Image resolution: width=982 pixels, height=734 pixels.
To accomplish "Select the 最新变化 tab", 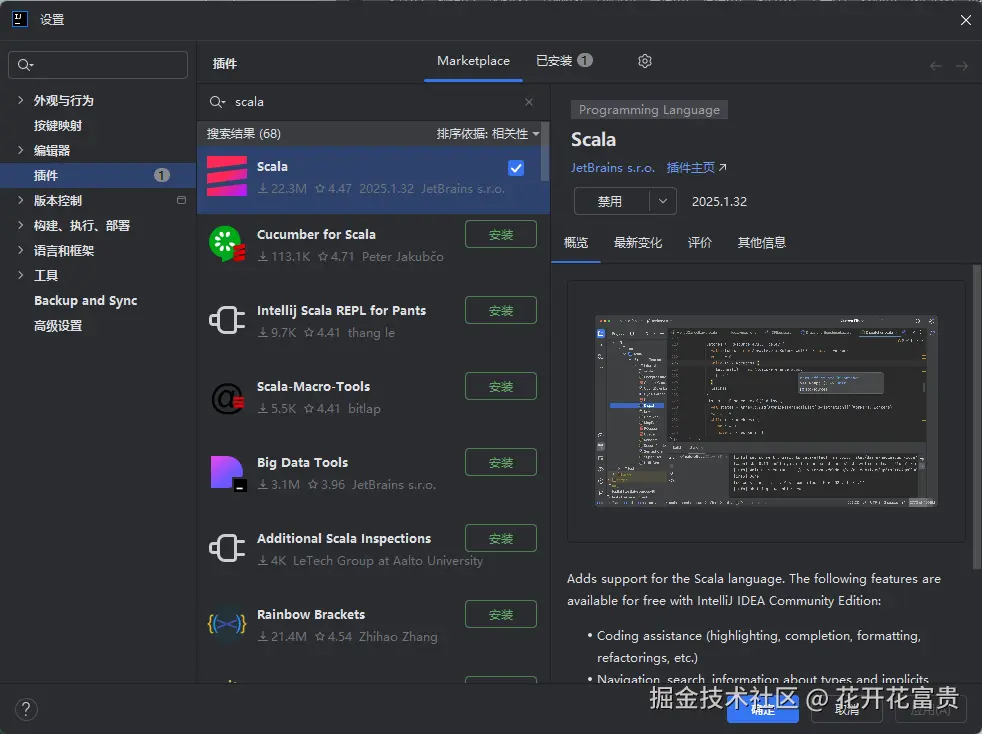I will (638, 243).
